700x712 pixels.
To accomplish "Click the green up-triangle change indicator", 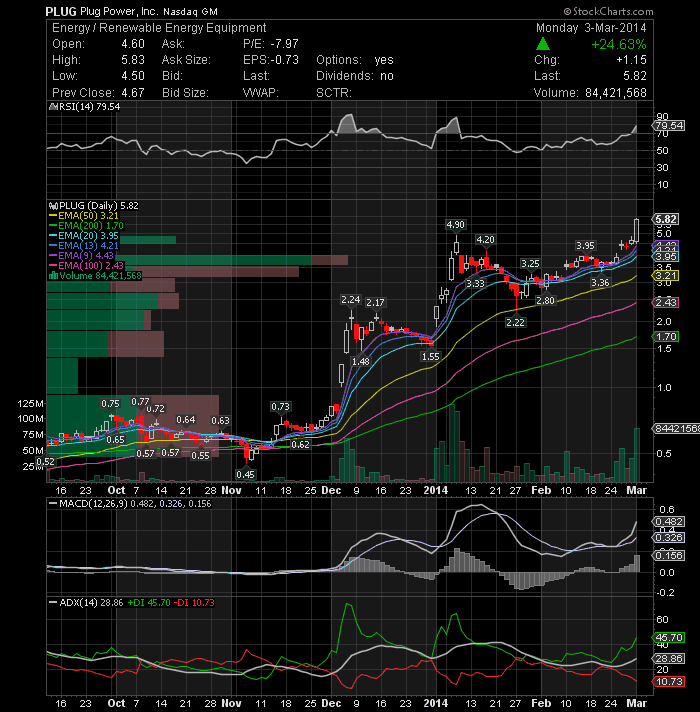I will pos(543,44).
